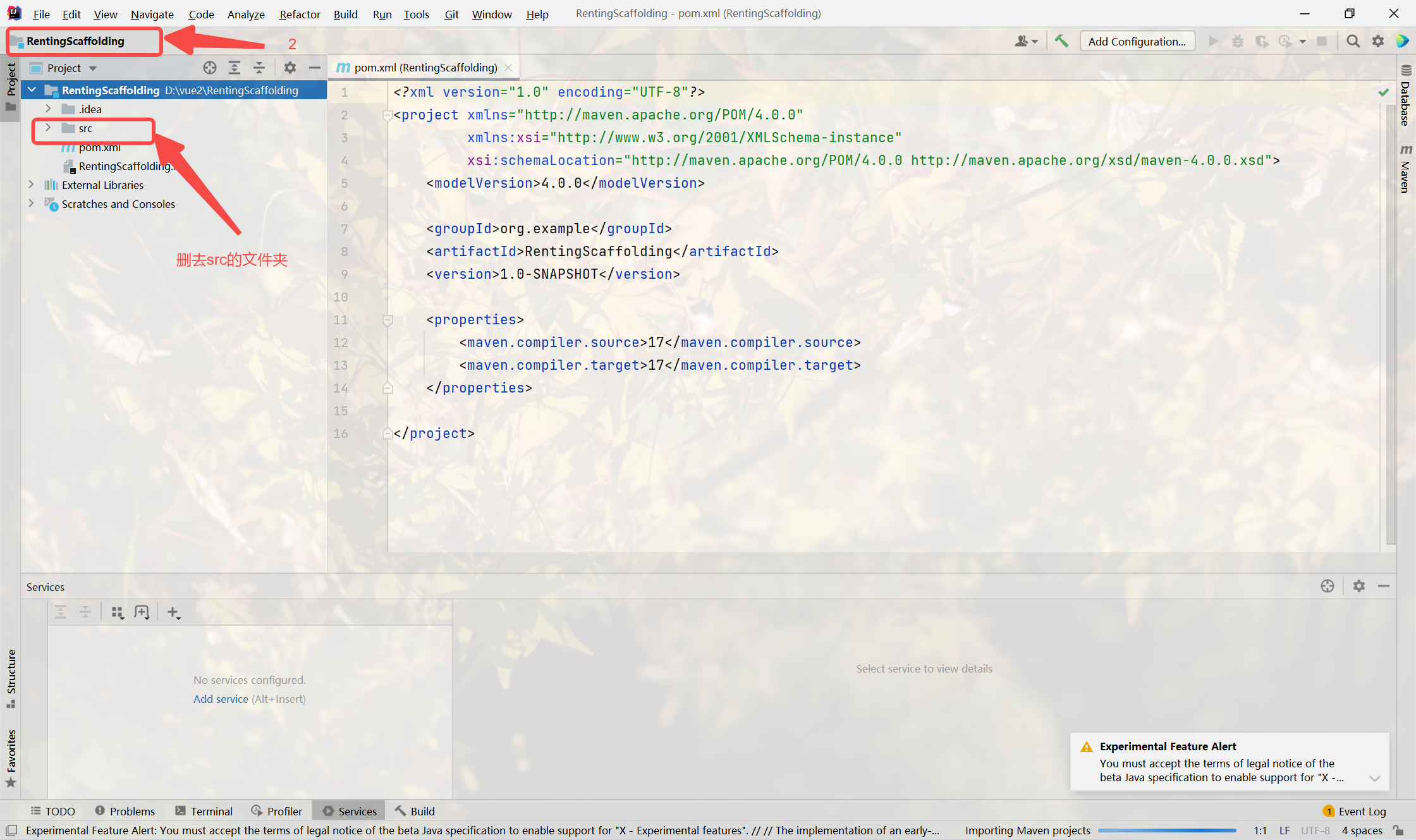Open IDE settings gear in top toolbar
Viewport: 1416px width, 840px height.
[1378, 41]
